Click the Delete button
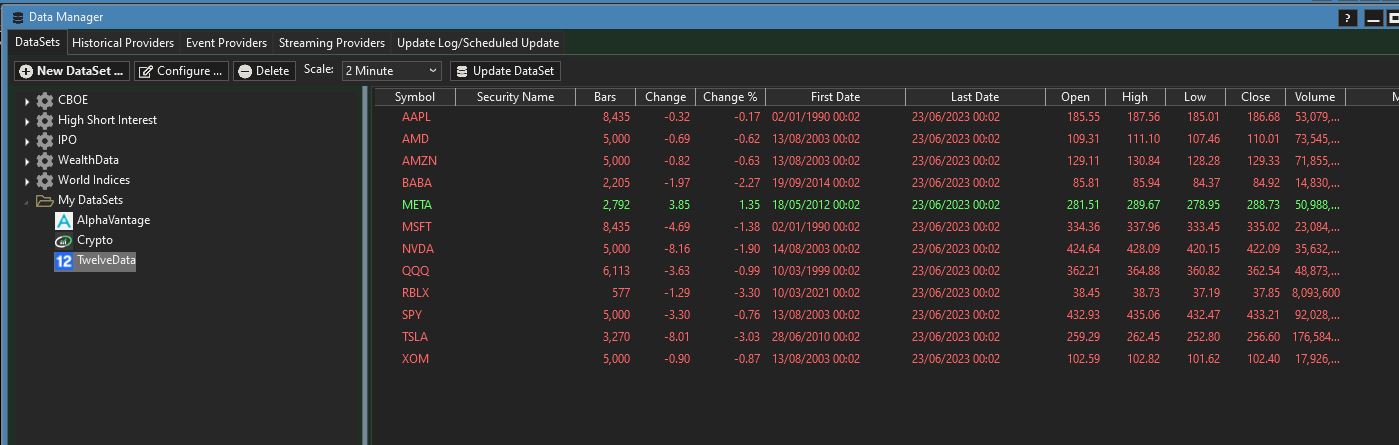 [x=264, y=71]
